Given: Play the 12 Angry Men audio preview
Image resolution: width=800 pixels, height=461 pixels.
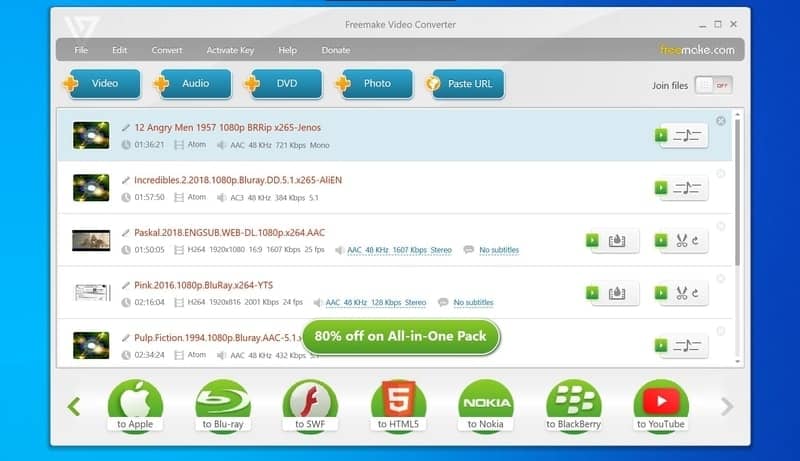Looking at the screenshot, I should 661,135.
